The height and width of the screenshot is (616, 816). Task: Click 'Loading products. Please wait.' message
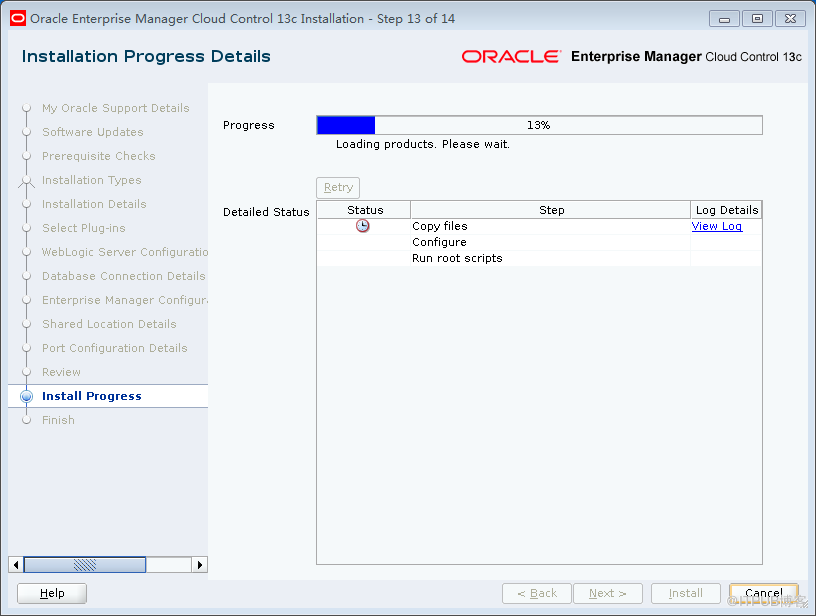[x=423, y=144]
